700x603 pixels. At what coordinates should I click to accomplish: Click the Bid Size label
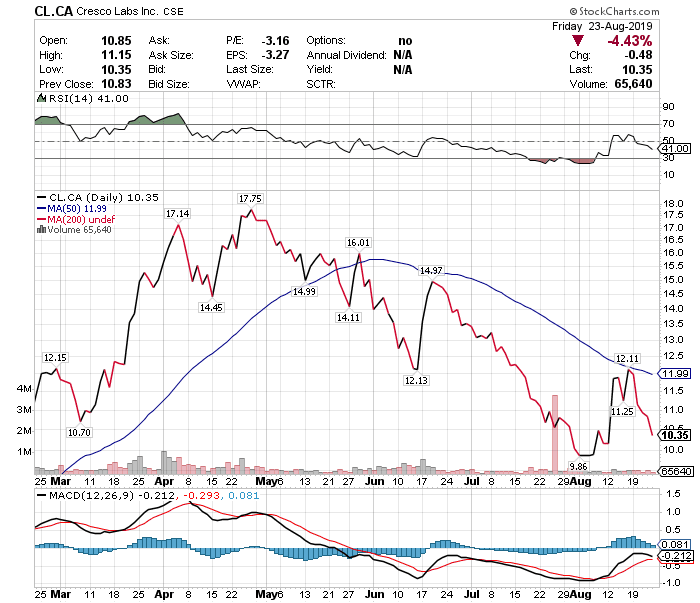click(169, 84)
